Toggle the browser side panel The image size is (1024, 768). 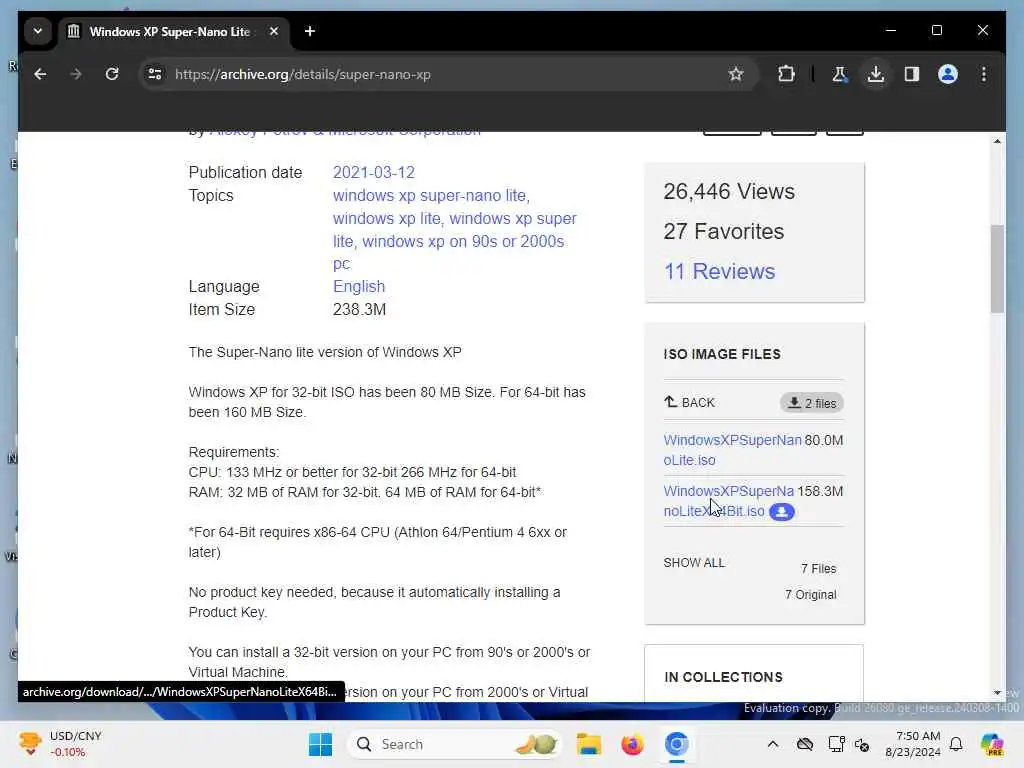[912, 74]
